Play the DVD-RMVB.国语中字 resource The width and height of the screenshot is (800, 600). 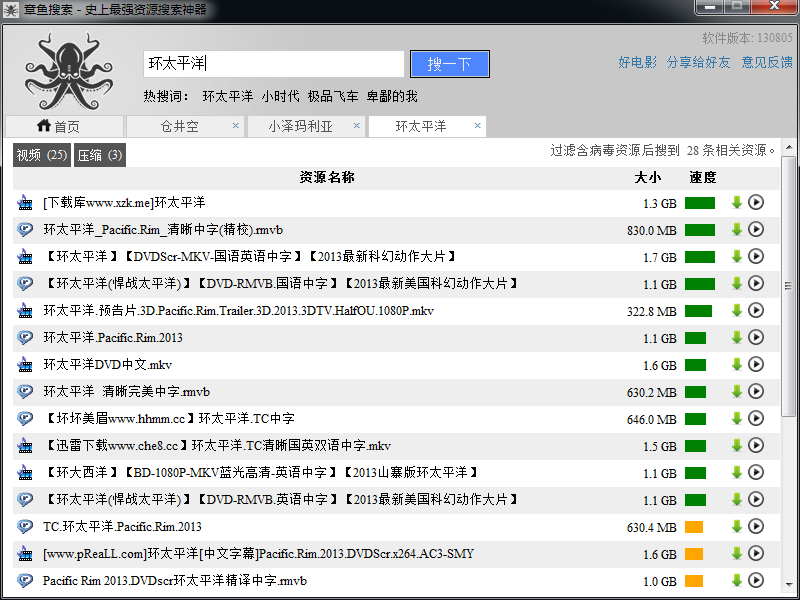tap(756, 284)
